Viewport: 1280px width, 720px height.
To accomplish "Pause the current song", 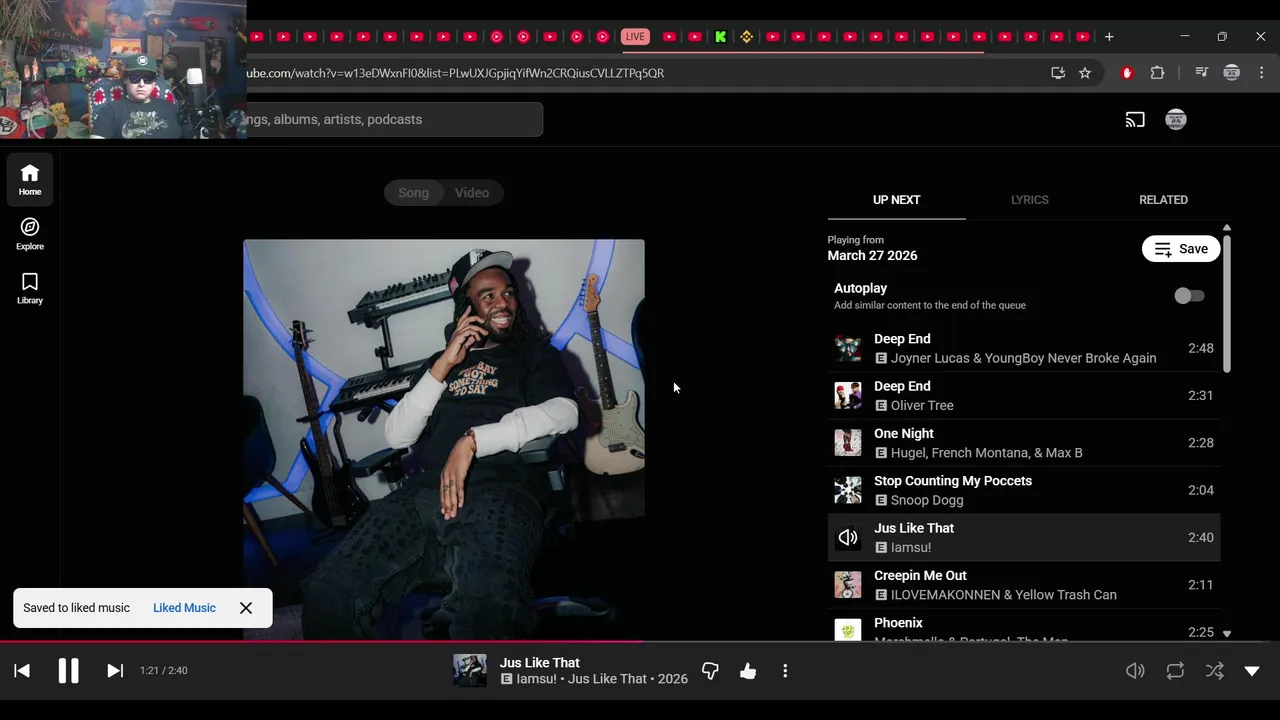I will [x=68, y=671].
